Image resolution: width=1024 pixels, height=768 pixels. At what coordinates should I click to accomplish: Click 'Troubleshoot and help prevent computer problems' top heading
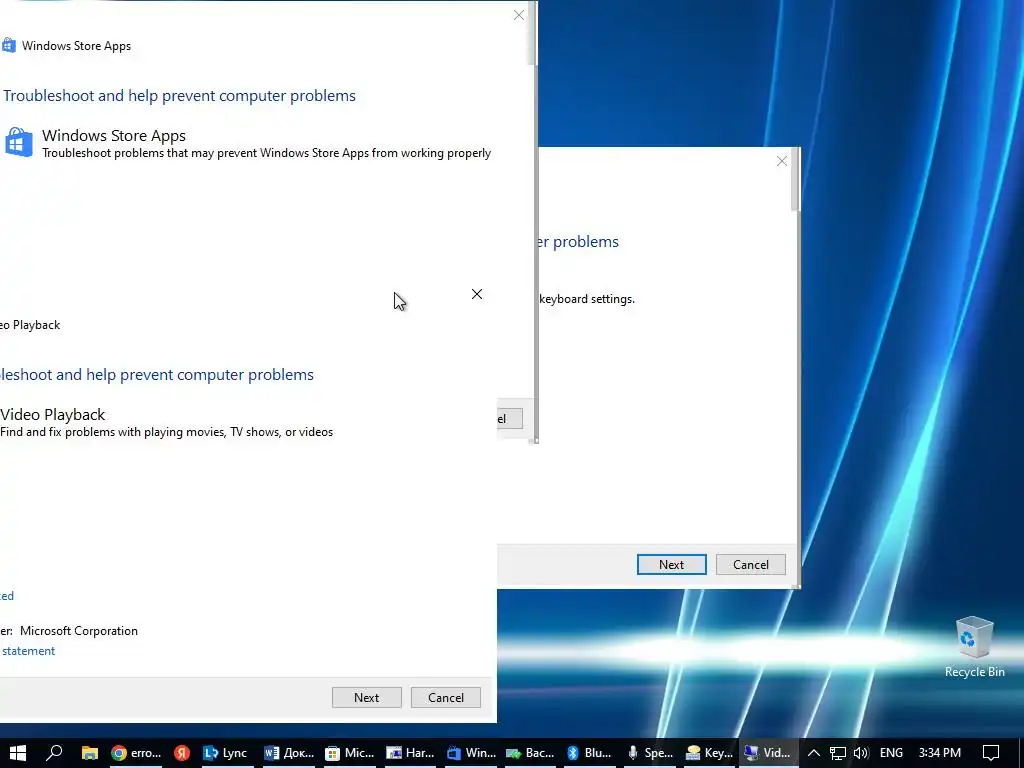point(180,96)
